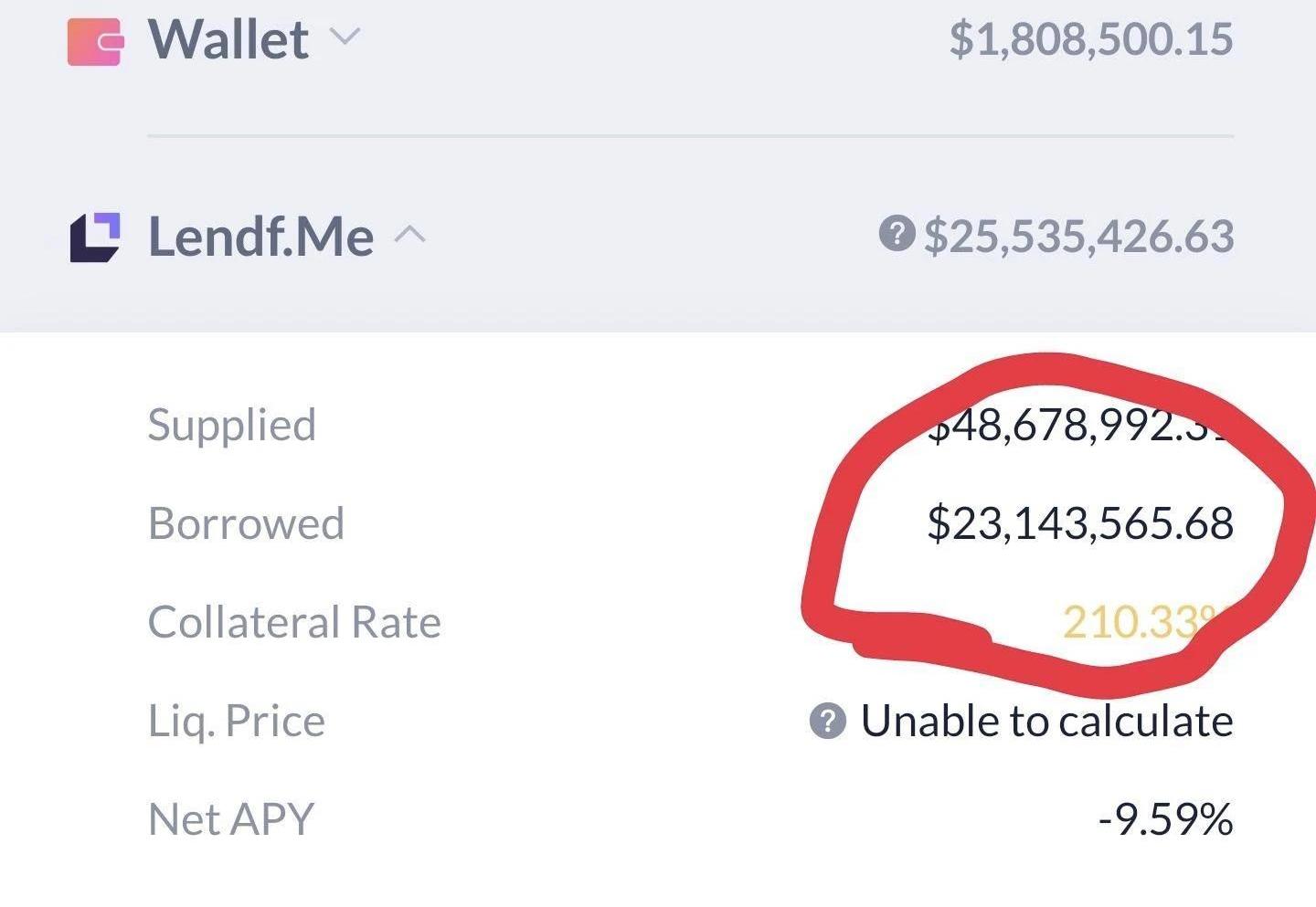The width and height of the screenshot is (1316, 907).
Task: Click the pink Wallet icon
Action: point(95,42)
